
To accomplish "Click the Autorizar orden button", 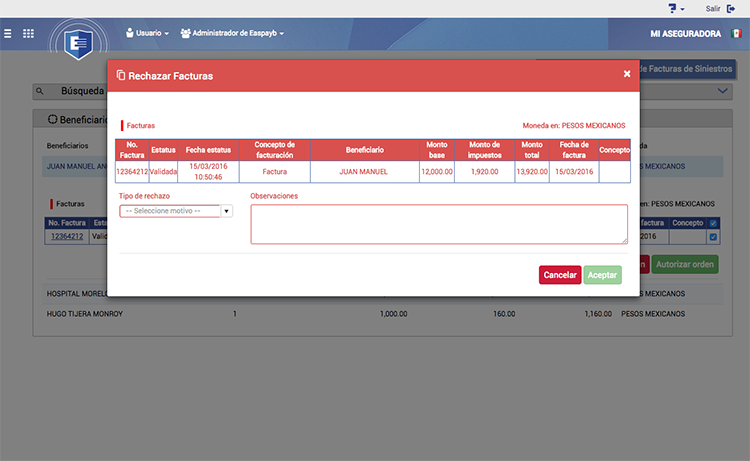I will click(x=685, y=265).
